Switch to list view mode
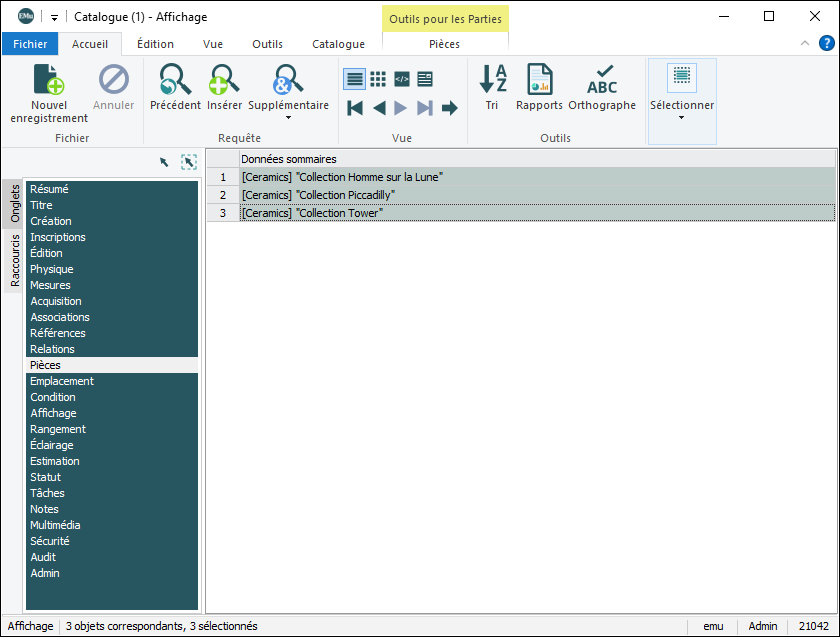The image size is (840, 637). (354, 79)
